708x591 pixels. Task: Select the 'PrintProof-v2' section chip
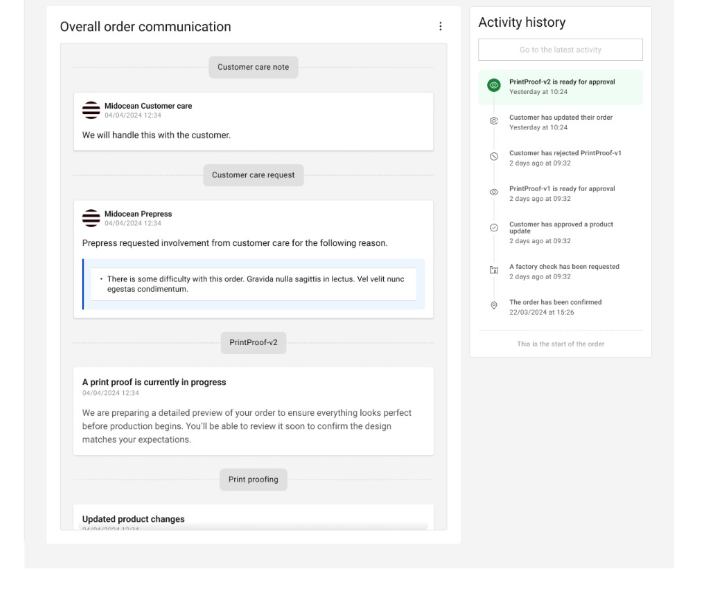(253, 343)
